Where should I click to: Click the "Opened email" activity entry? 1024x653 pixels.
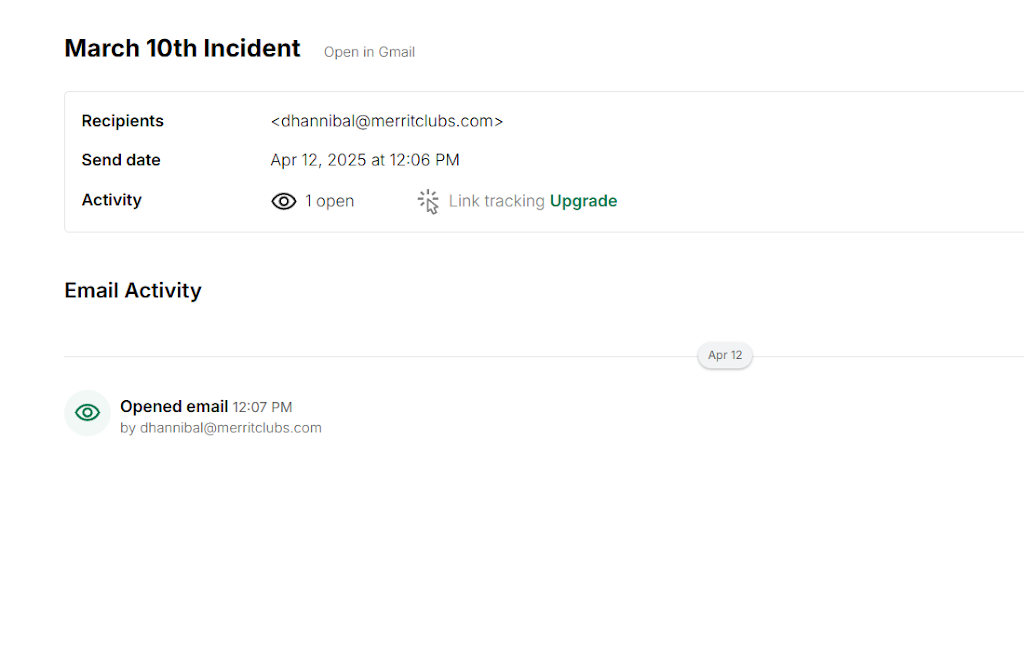(x=174, y=406)
